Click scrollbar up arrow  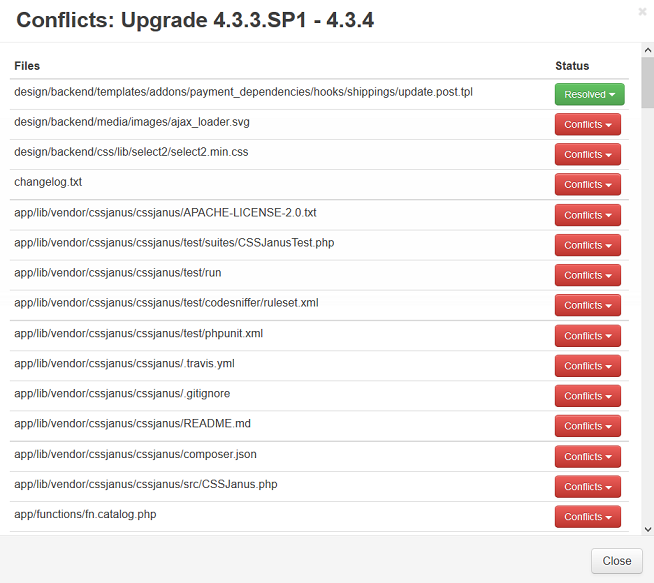[647, 50]
